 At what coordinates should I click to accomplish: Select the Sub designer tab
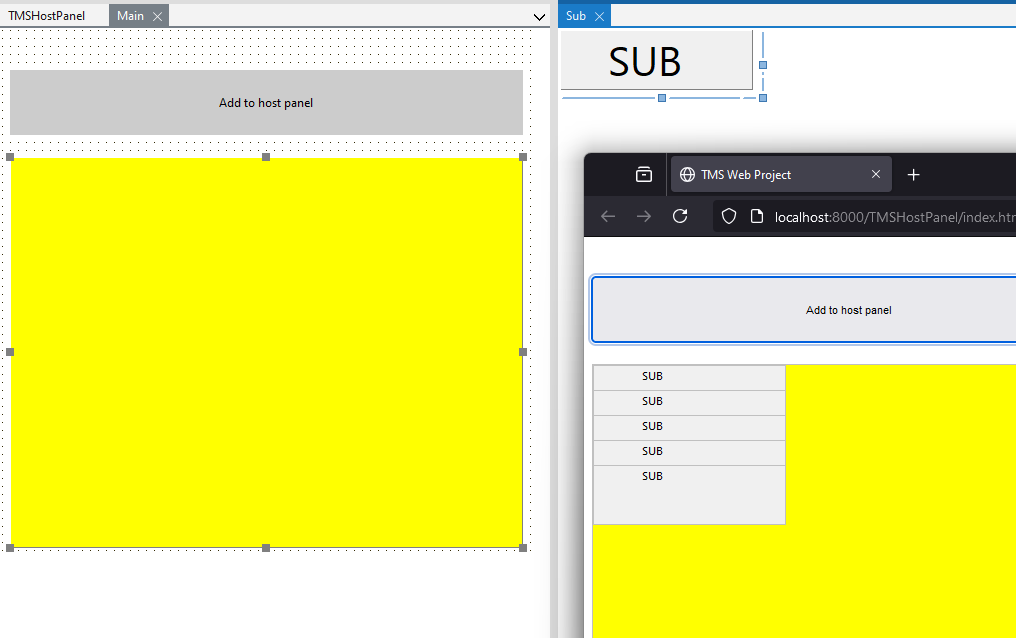pos(575,16)
